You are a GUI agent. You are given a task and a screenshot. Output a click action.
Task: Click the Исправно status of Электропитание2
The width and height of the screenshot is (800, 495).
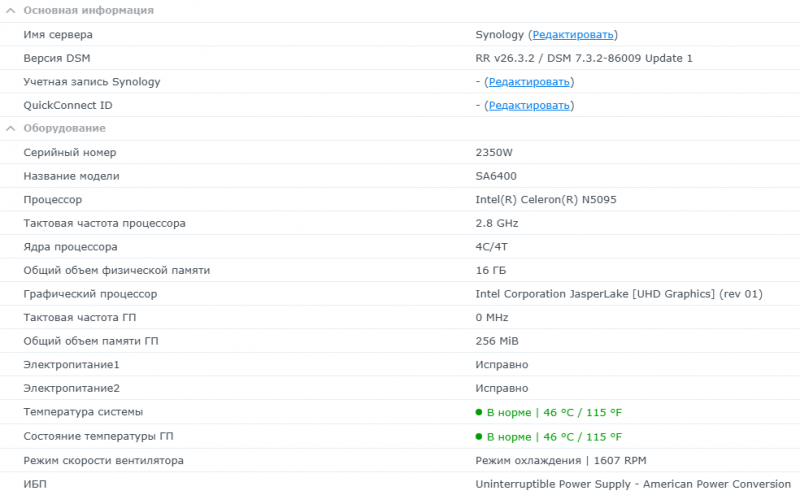pyautogui.click(x=502, y=388)
